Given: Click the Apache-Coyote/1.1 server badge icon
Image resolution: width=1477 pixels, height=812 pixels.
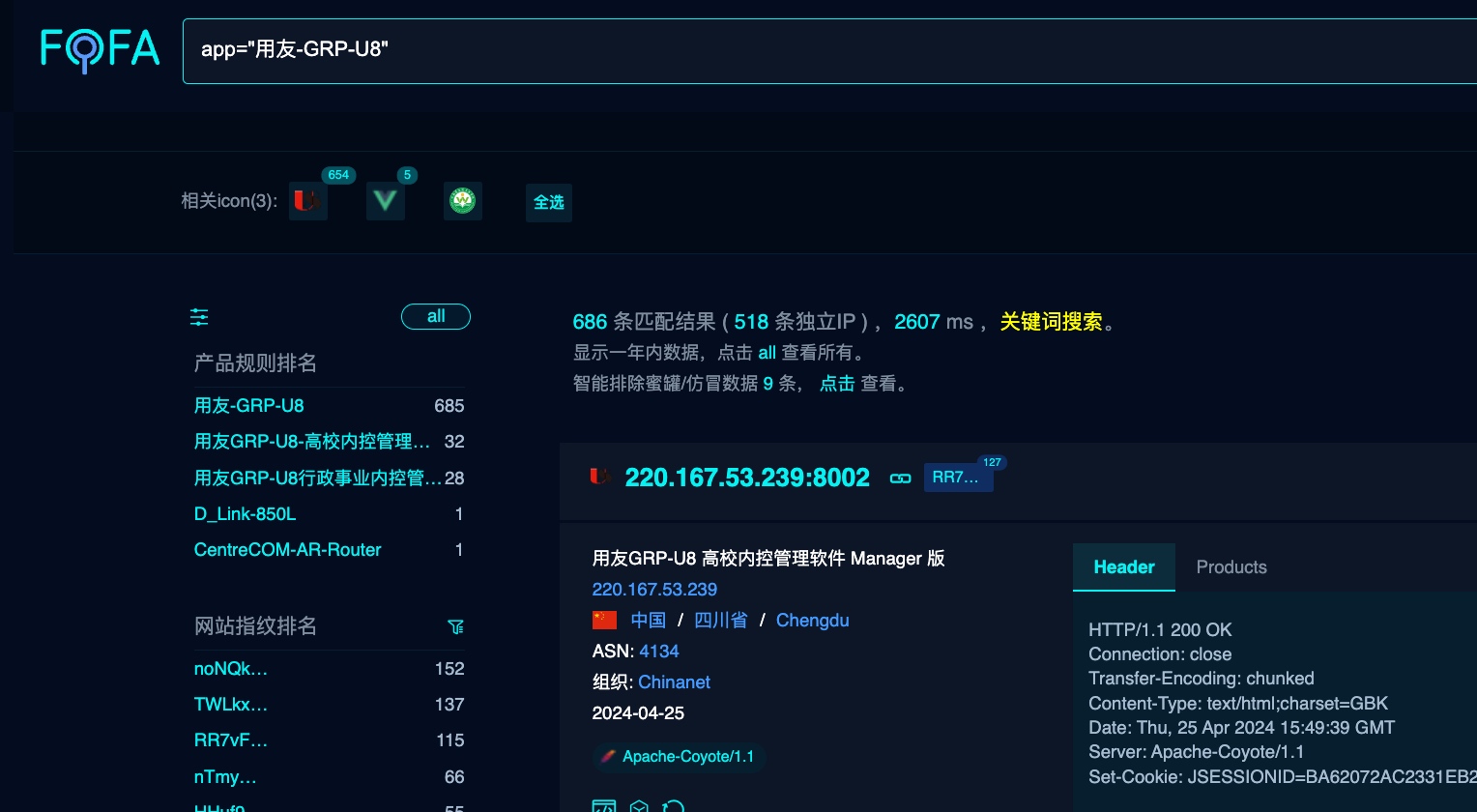Looking at the screenshot, I should coord(608,757).
